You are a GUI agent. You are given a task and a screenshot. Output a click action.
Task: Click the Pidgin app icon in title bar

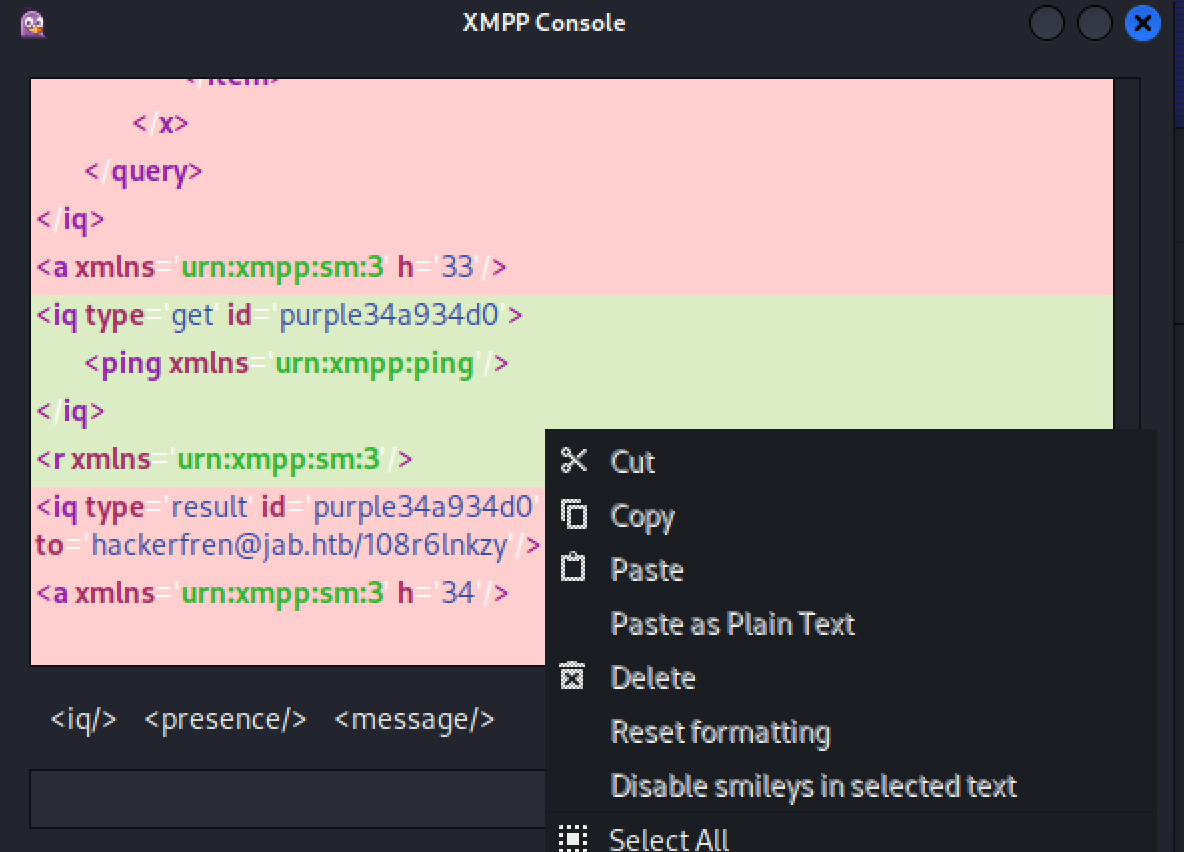point(33,23)
